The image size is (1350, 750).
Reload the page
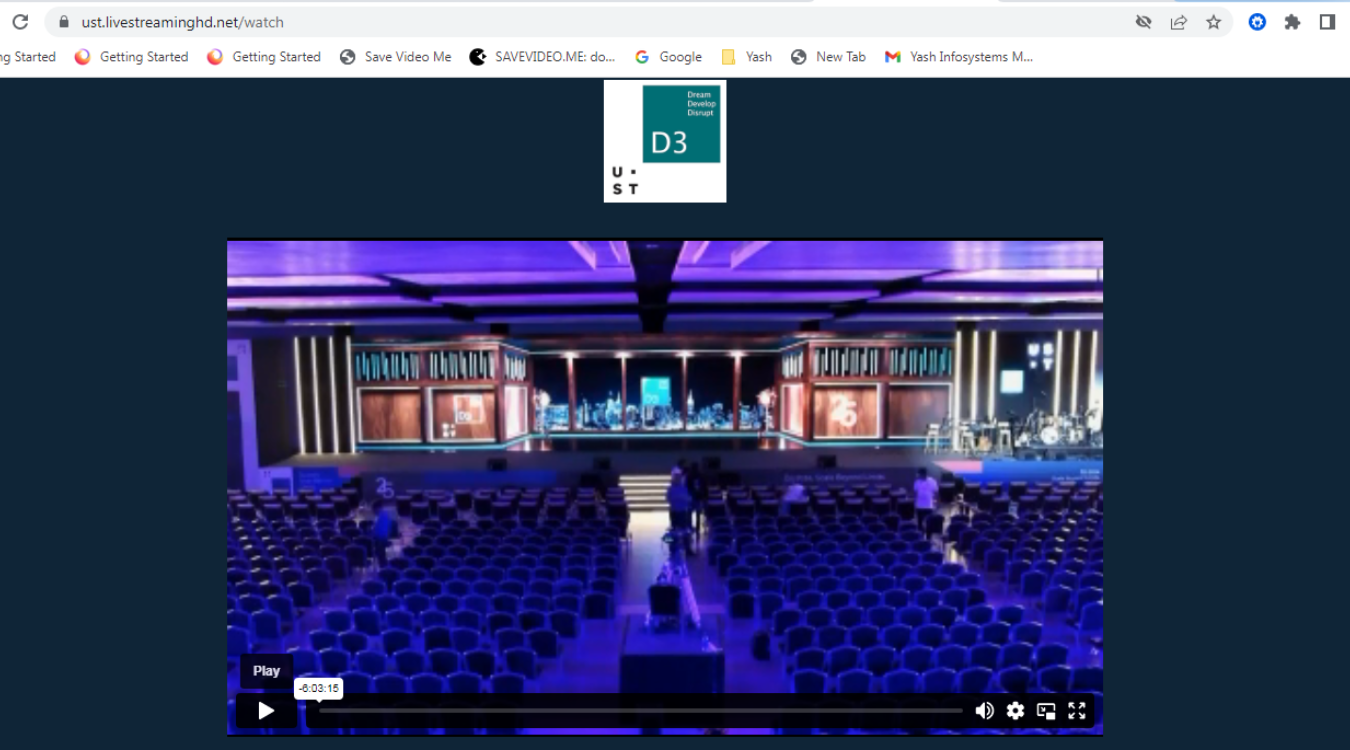[x=20, y=22]
